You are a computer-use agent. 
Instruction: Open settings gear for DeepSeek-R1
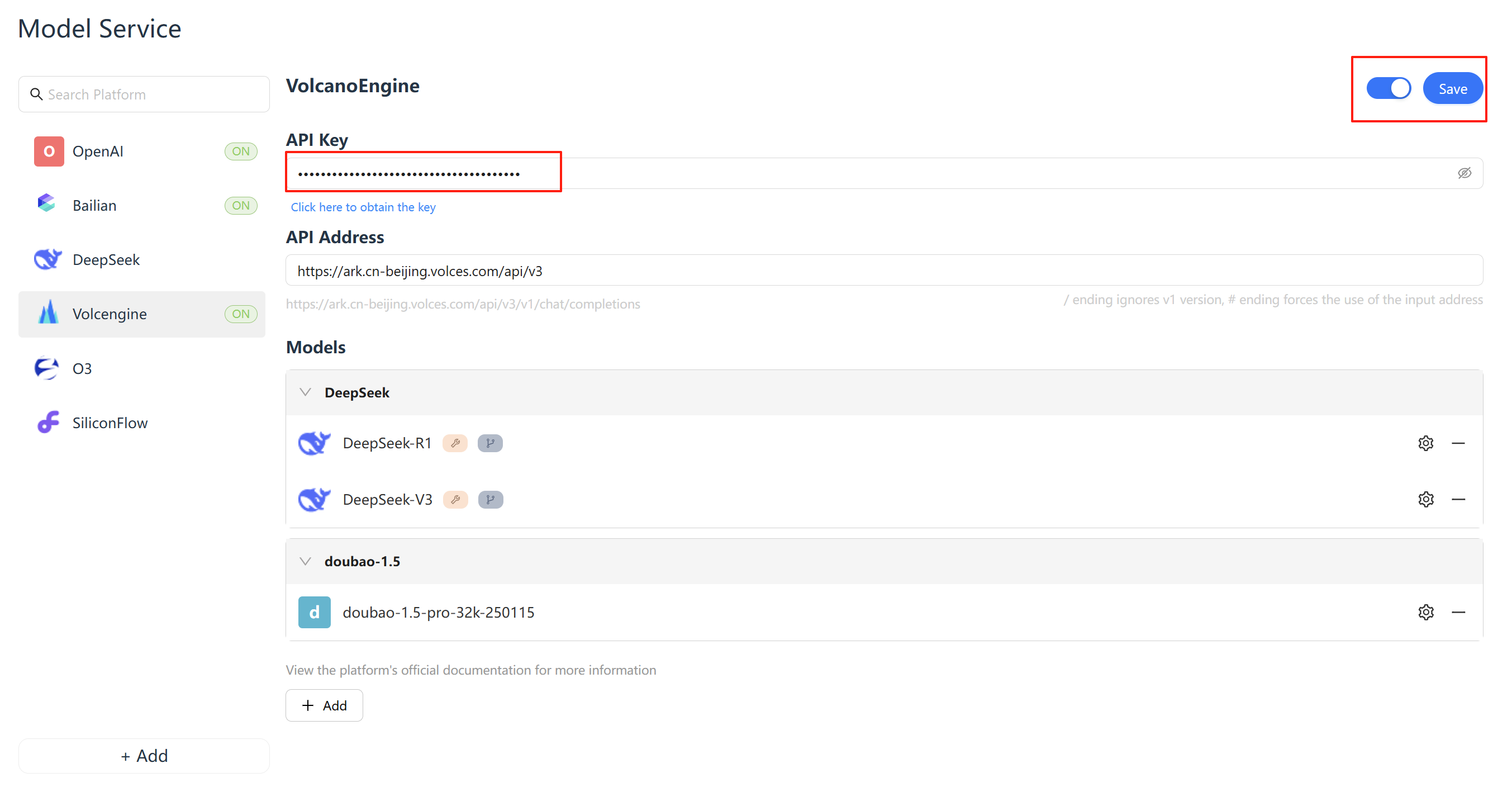[x=1426, y=443]
